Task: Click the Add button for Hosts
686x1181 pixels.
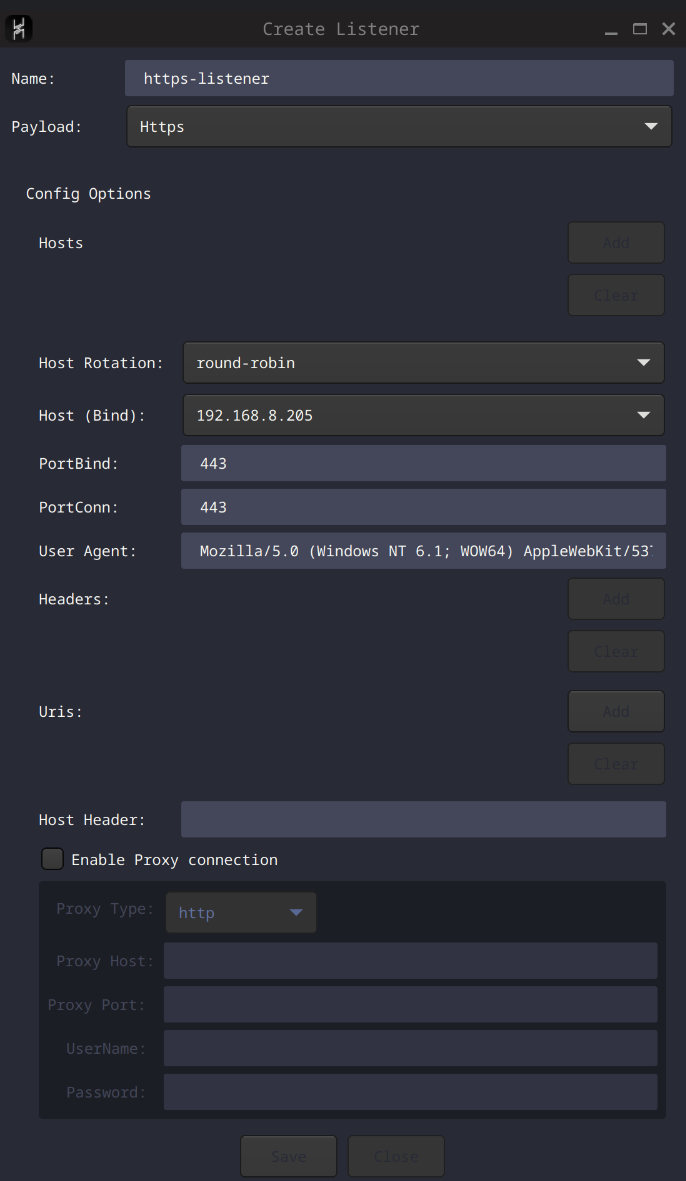Action: pyautogui.click(x=616, y=243)
